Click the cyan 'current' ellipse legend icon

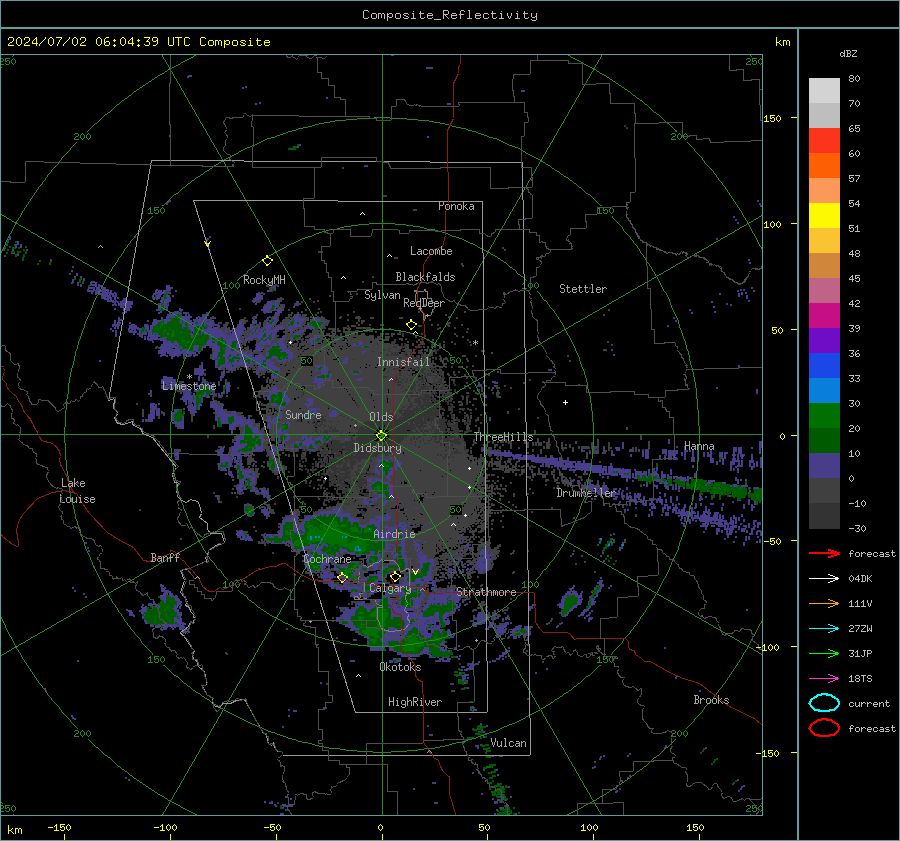(824, 703)
